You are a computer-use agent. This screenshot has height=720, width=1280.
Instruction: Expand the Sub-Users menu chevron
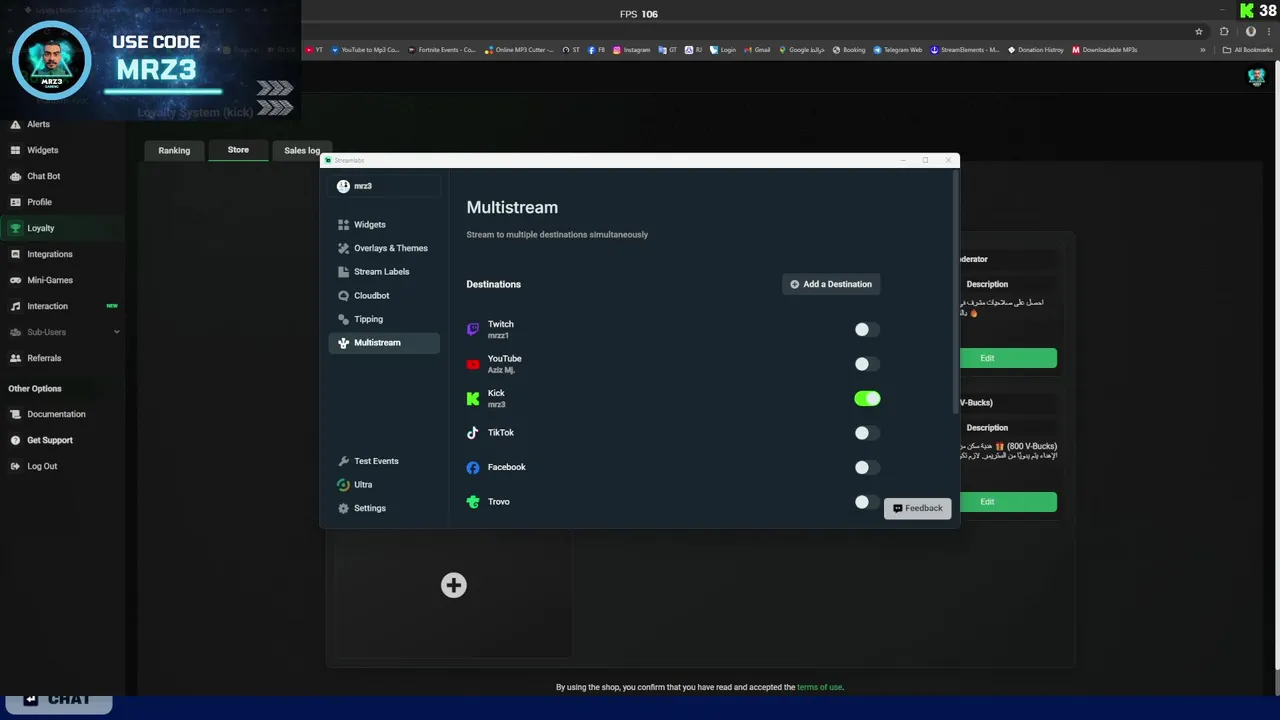(x=116, y=332)
